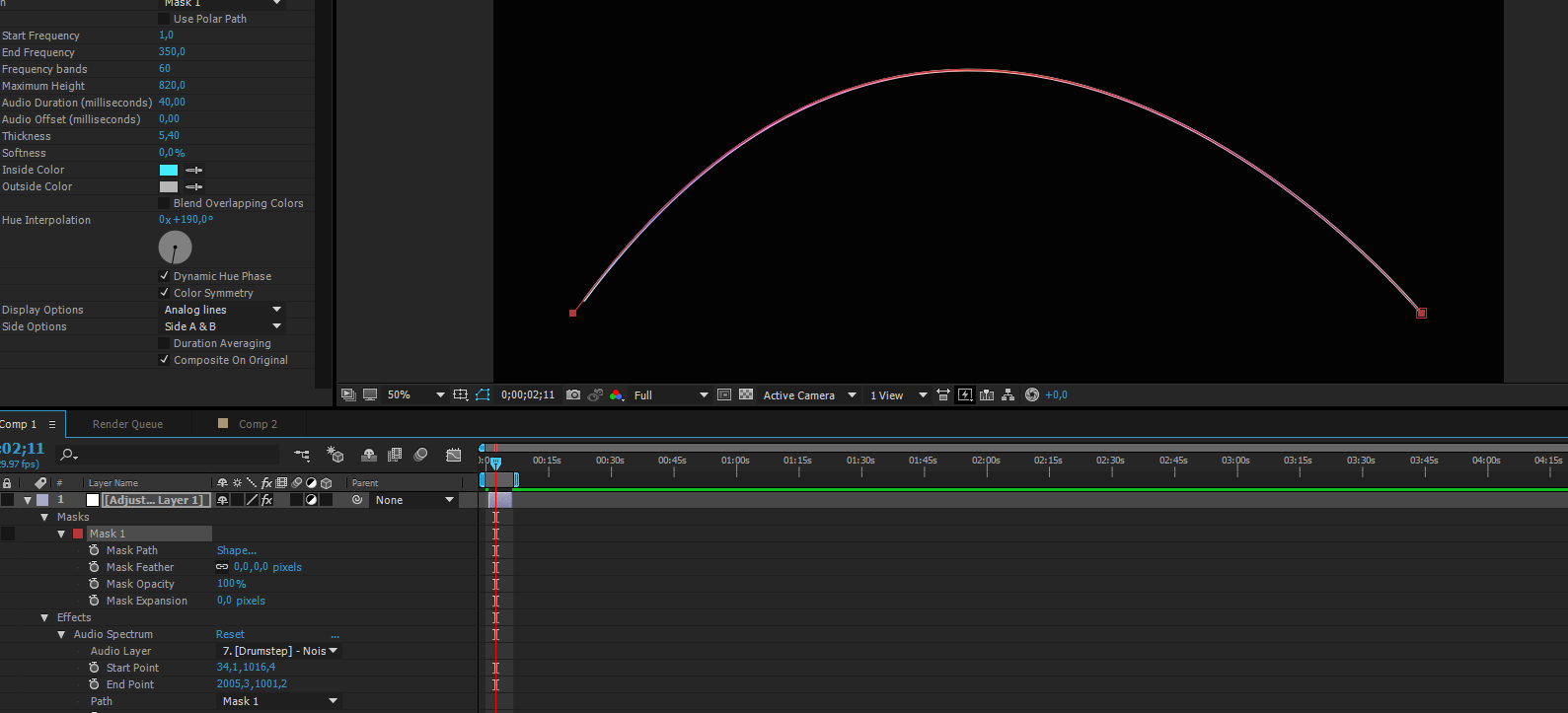
Task: Click the Mask Path Shape link
Action: (236, 550)
